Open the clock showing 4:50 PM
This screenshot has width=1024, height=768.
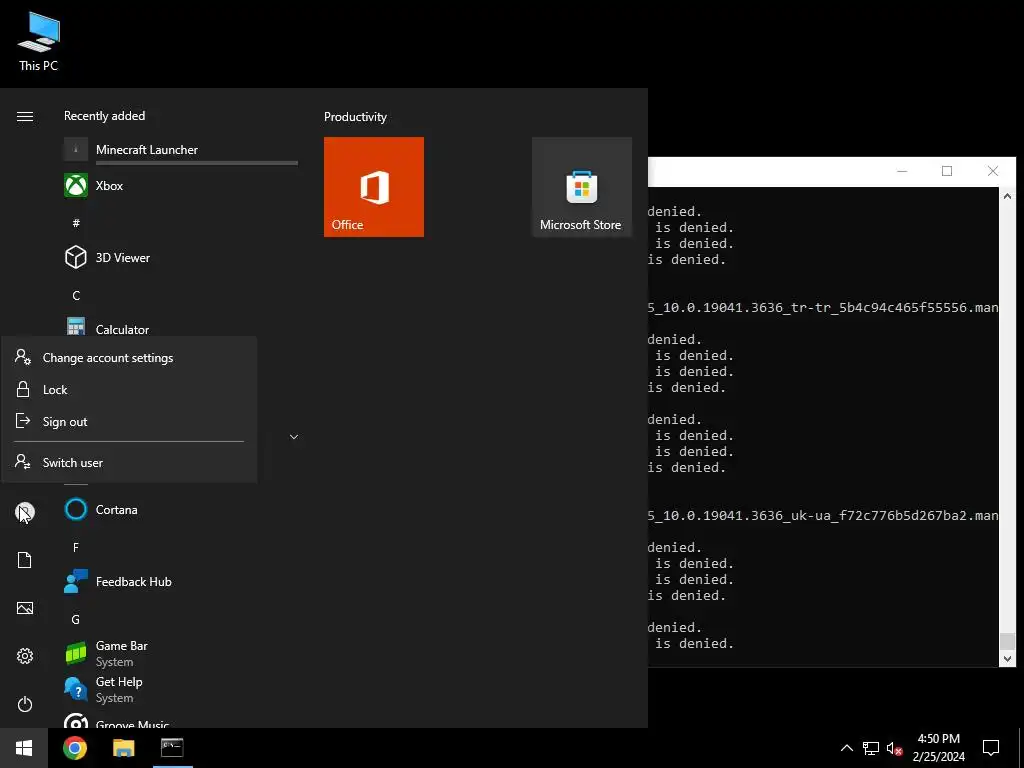click(x=938, y=748)
